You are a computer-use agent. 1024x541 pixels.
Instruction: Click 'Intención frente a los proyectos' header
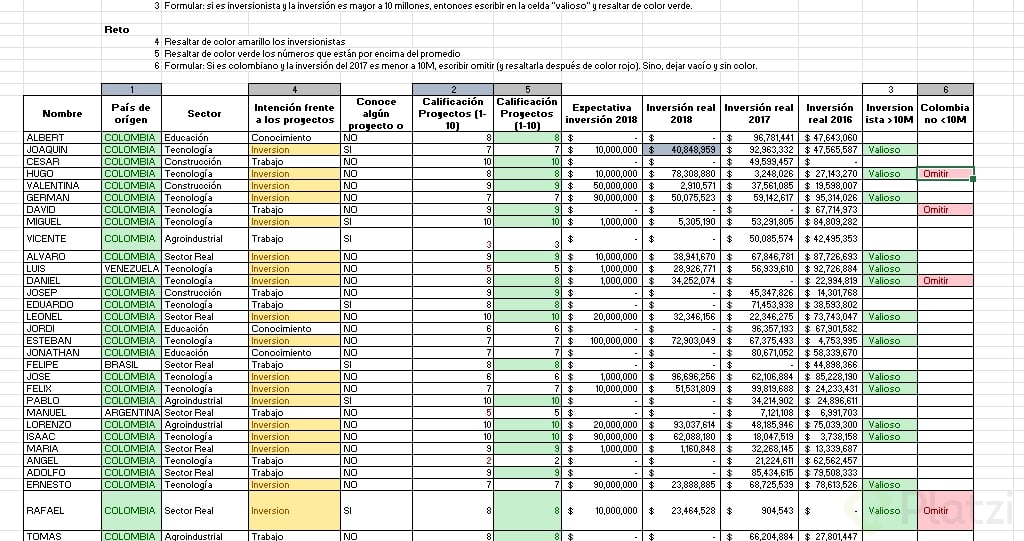click(295, 114)
